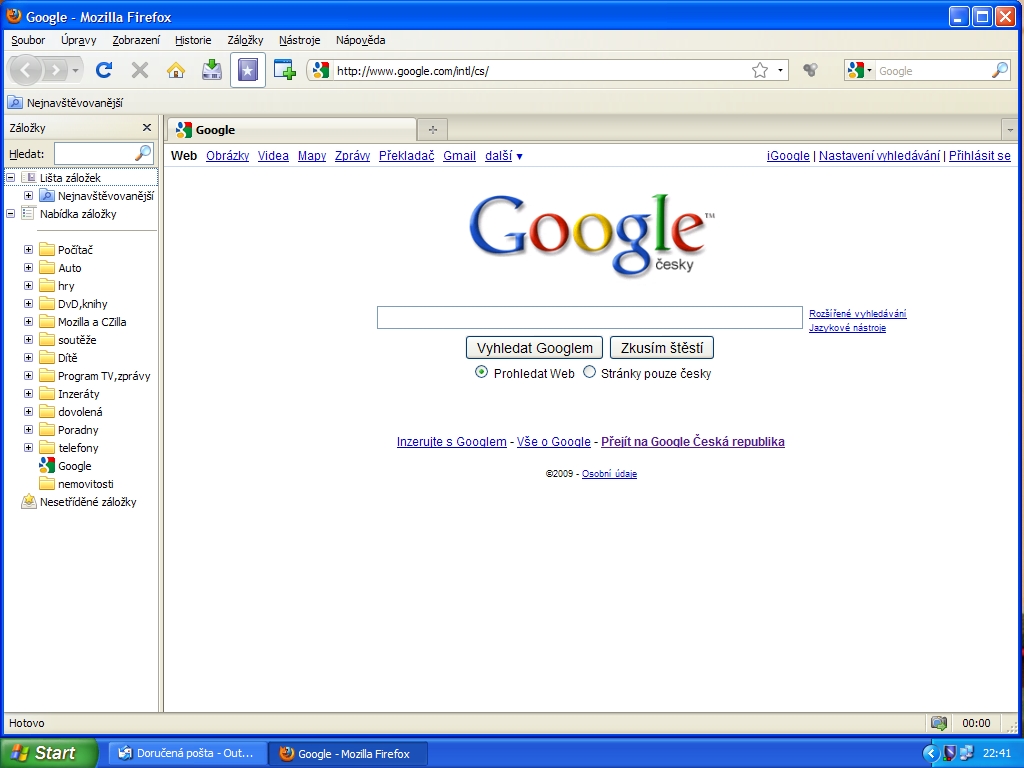Stop loading with the X toolbar icon
Viewport: 1024px width, 768px height.
click(140, 70)
